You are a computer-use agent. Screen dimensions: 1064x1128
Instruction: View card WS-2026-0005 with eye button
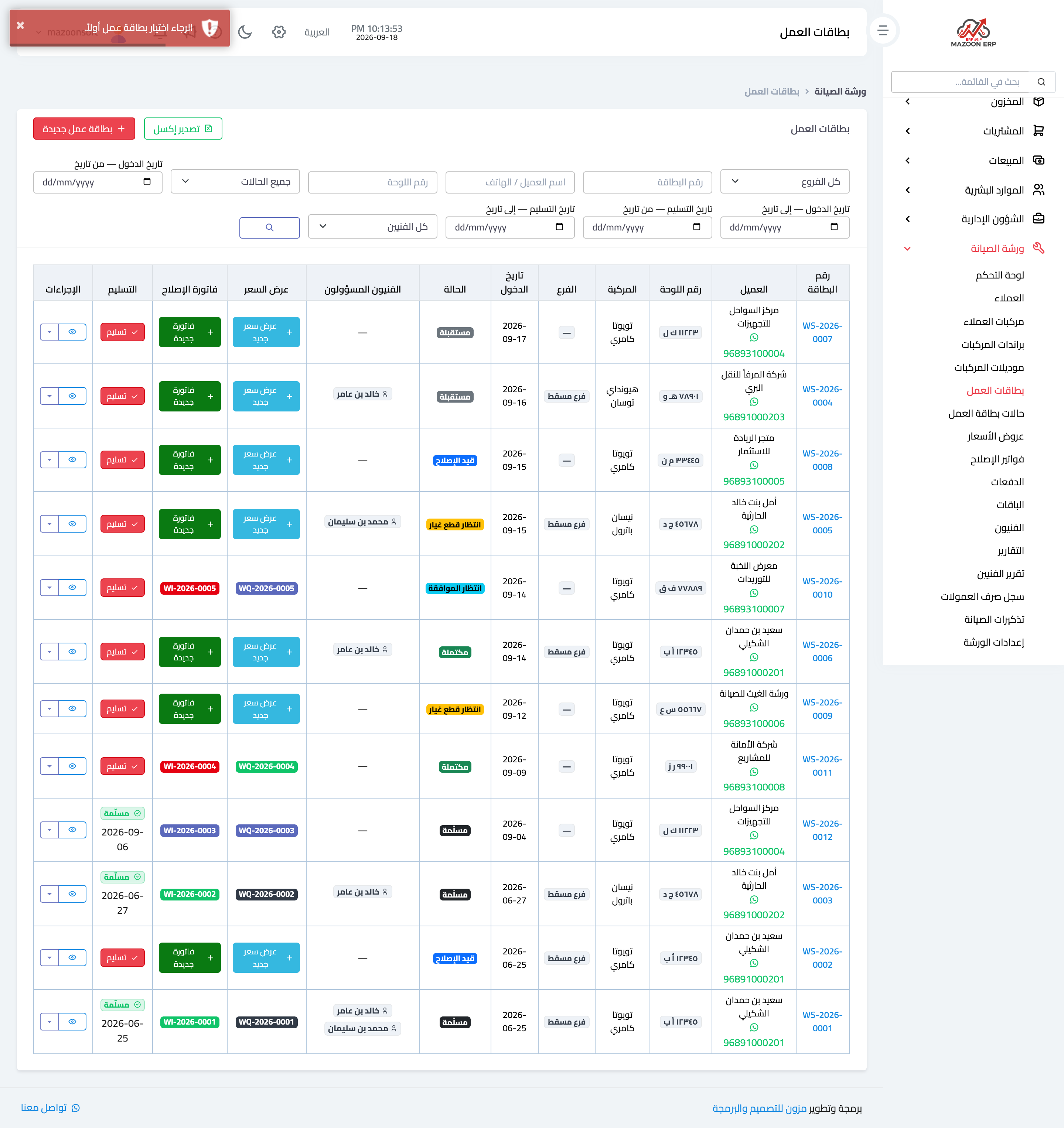(72, 524)
